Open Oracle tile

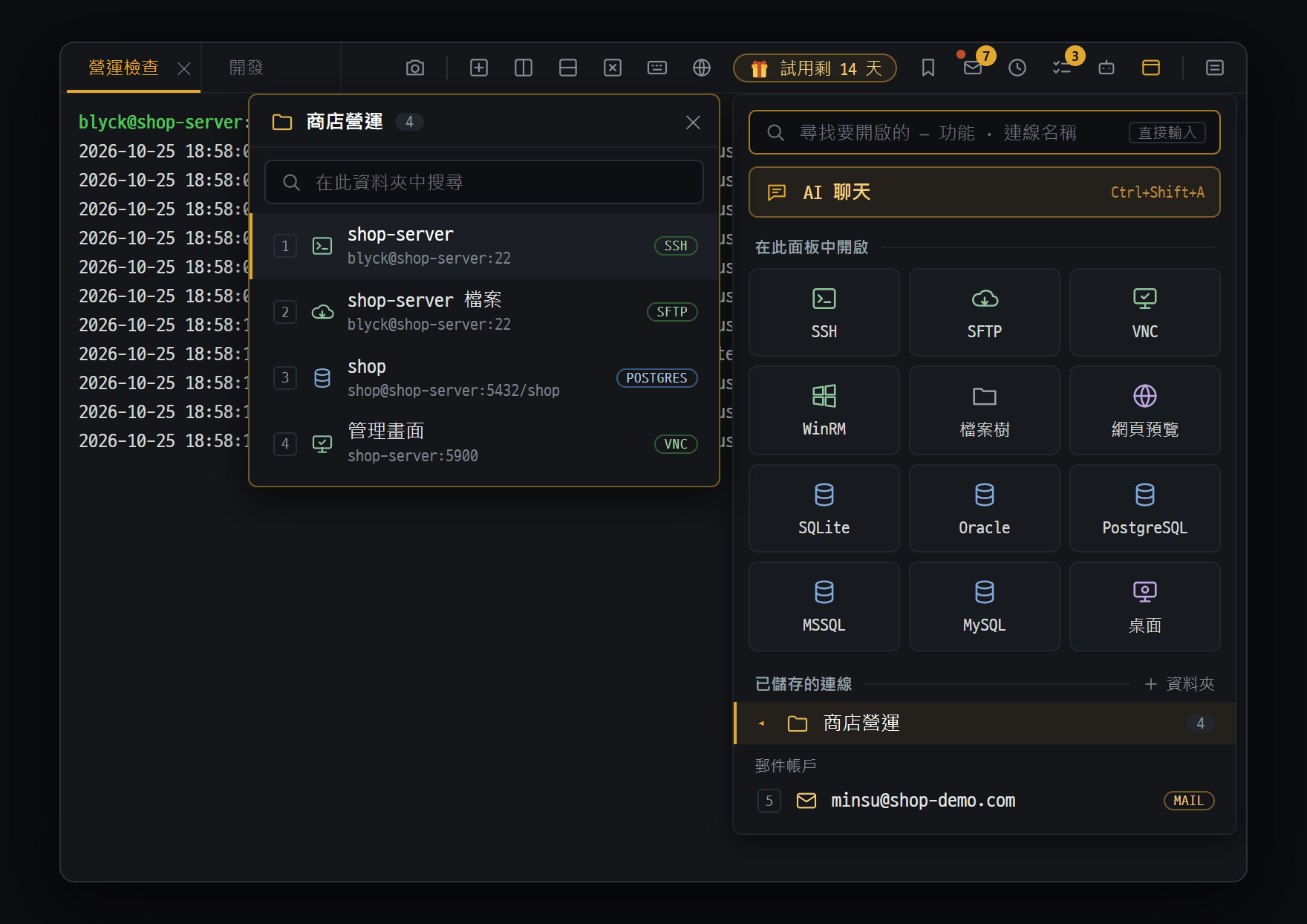pos(985,509)
